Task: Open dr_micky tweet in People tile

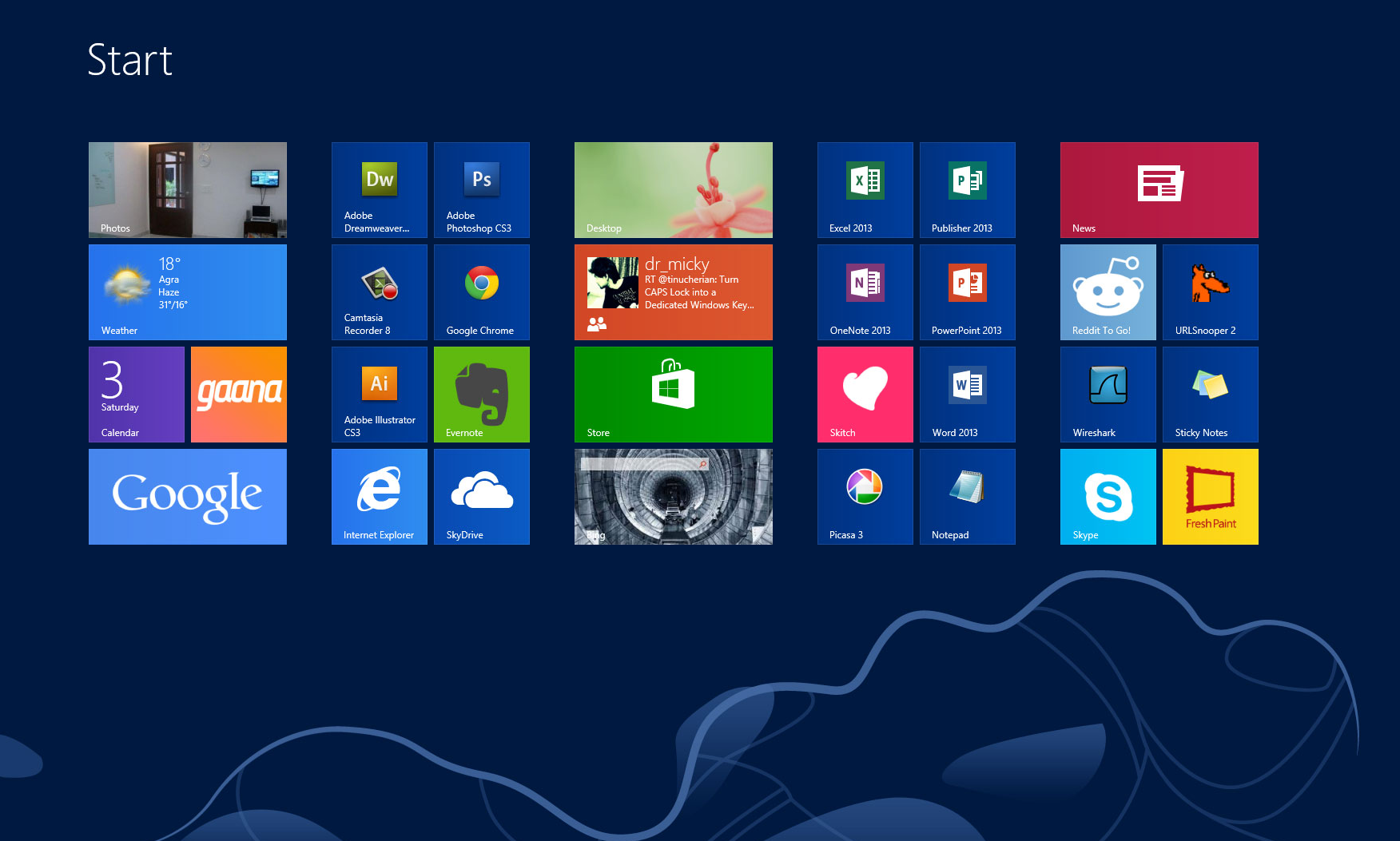Action: coord(674,292)
